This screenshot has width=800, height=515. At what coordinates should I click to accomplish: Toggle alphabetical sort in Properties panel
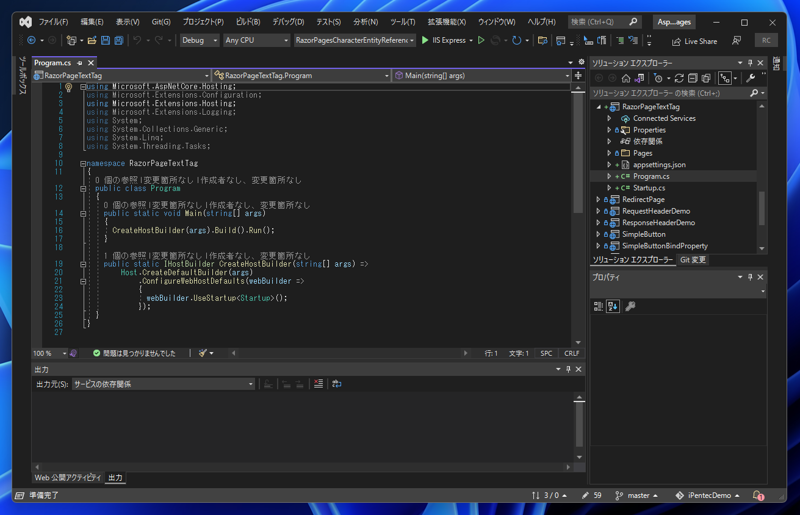[x=613, y=306]
